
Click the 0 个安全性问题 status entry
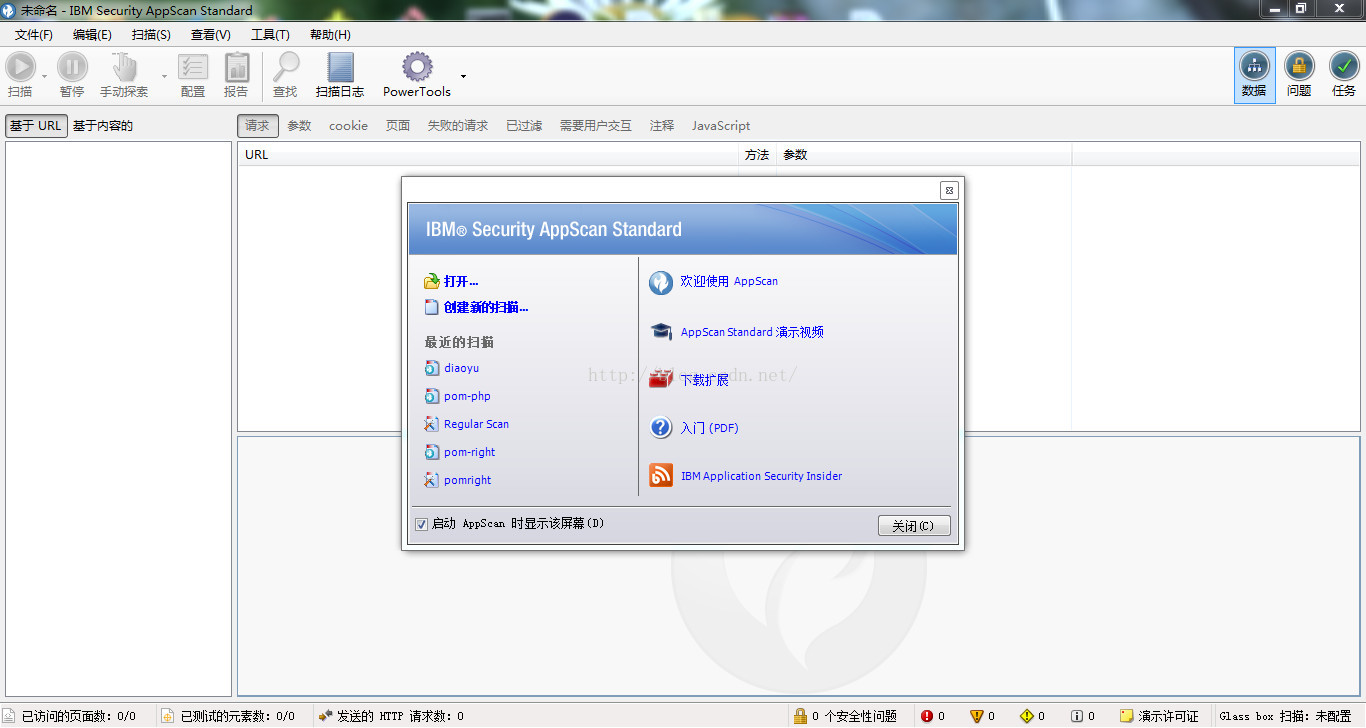(845, 716)
